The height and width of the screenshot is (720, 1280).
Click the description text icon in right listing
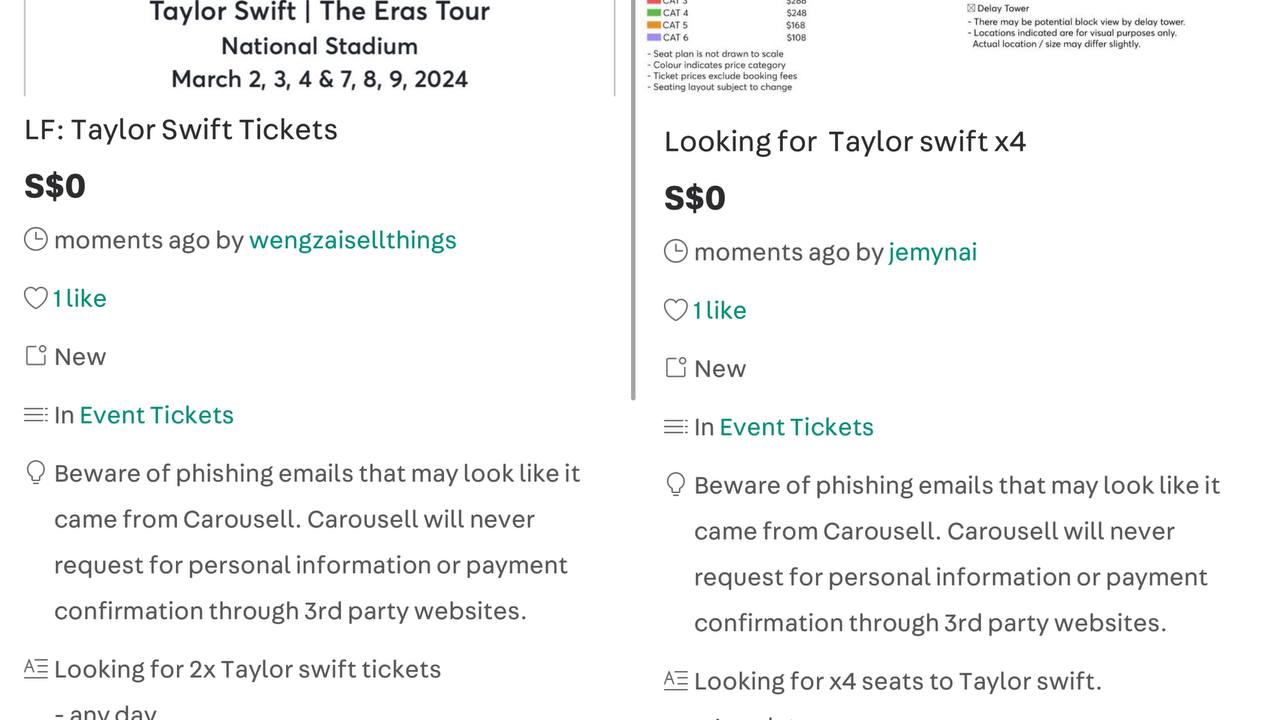point(676,681)
